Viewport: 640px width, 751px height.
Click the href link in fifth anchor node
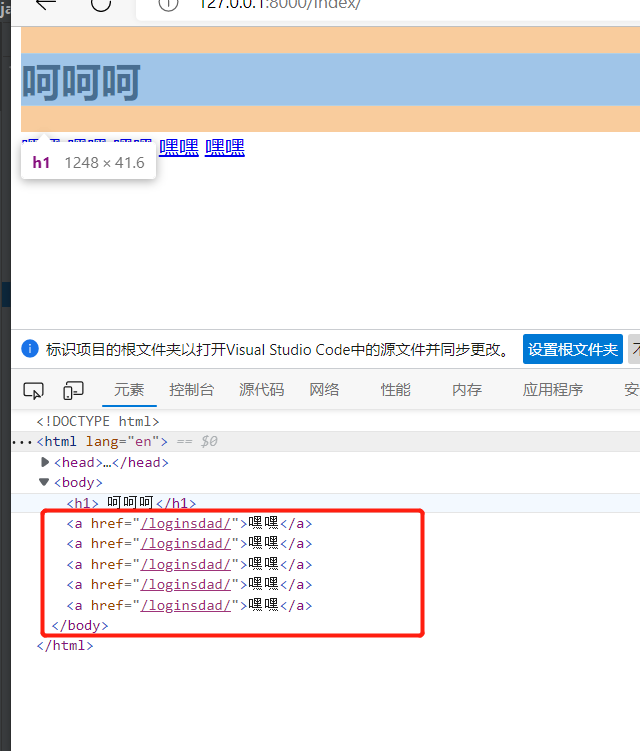coord(186,605)
